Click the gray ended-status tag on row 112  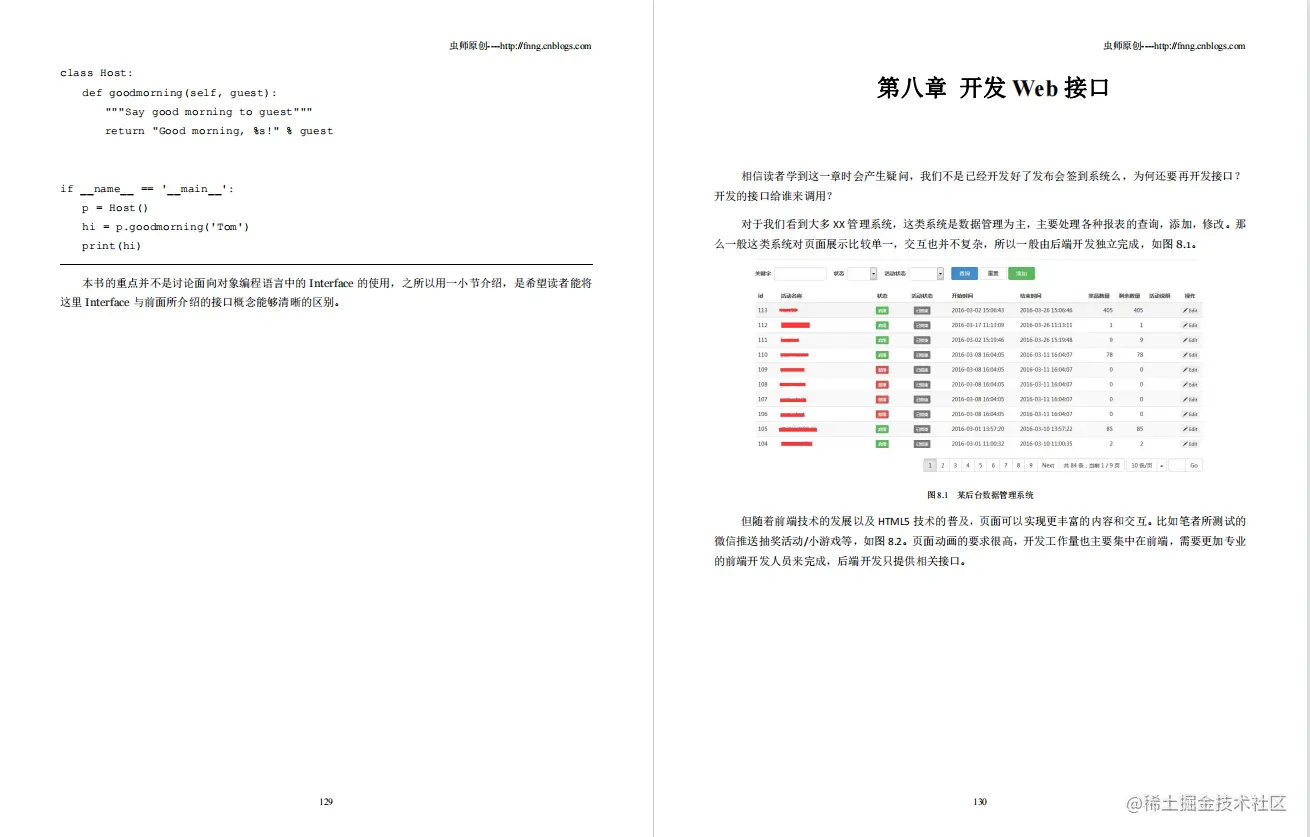pyautogui.click(x=922, y=325)
